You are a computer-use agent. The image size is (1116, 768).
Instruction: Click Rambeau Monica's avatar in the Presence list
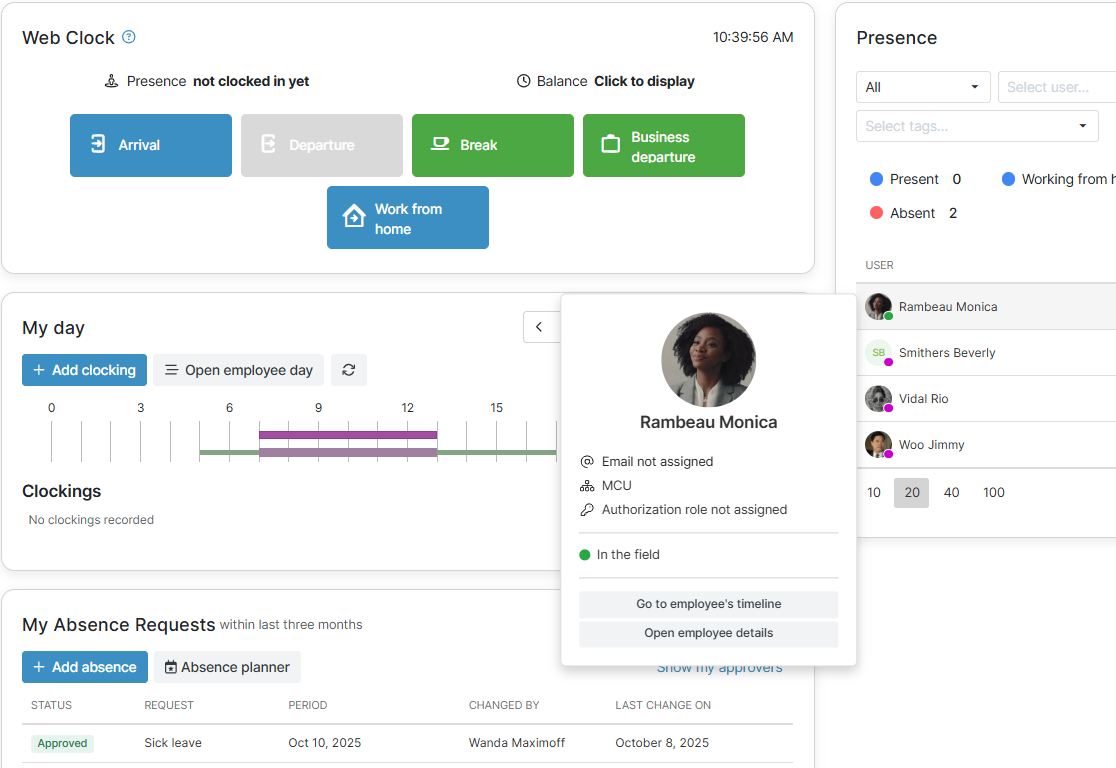(878, 307)
